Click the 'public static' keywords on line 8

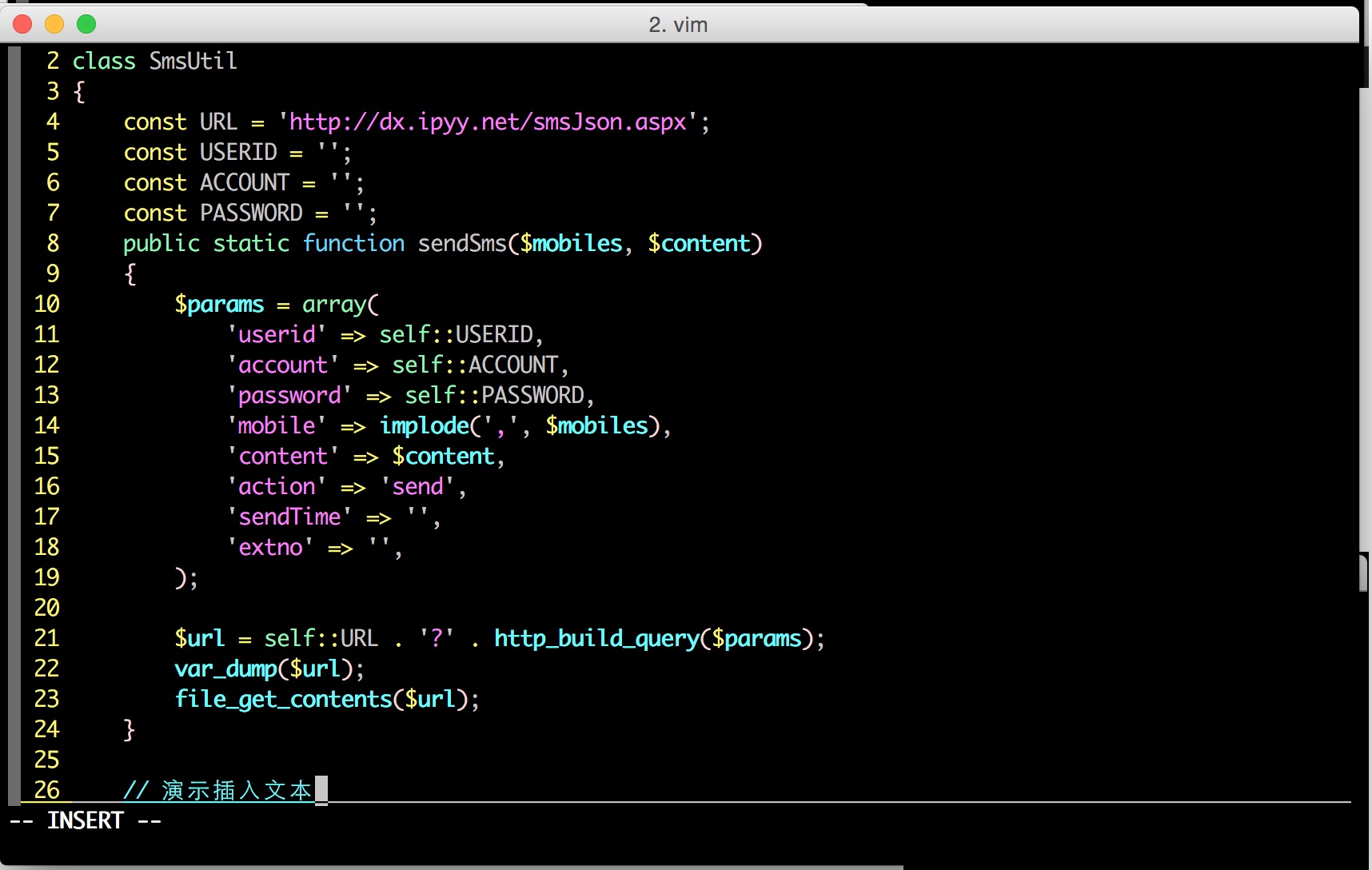pyautogui.click(x=206, y=243)
